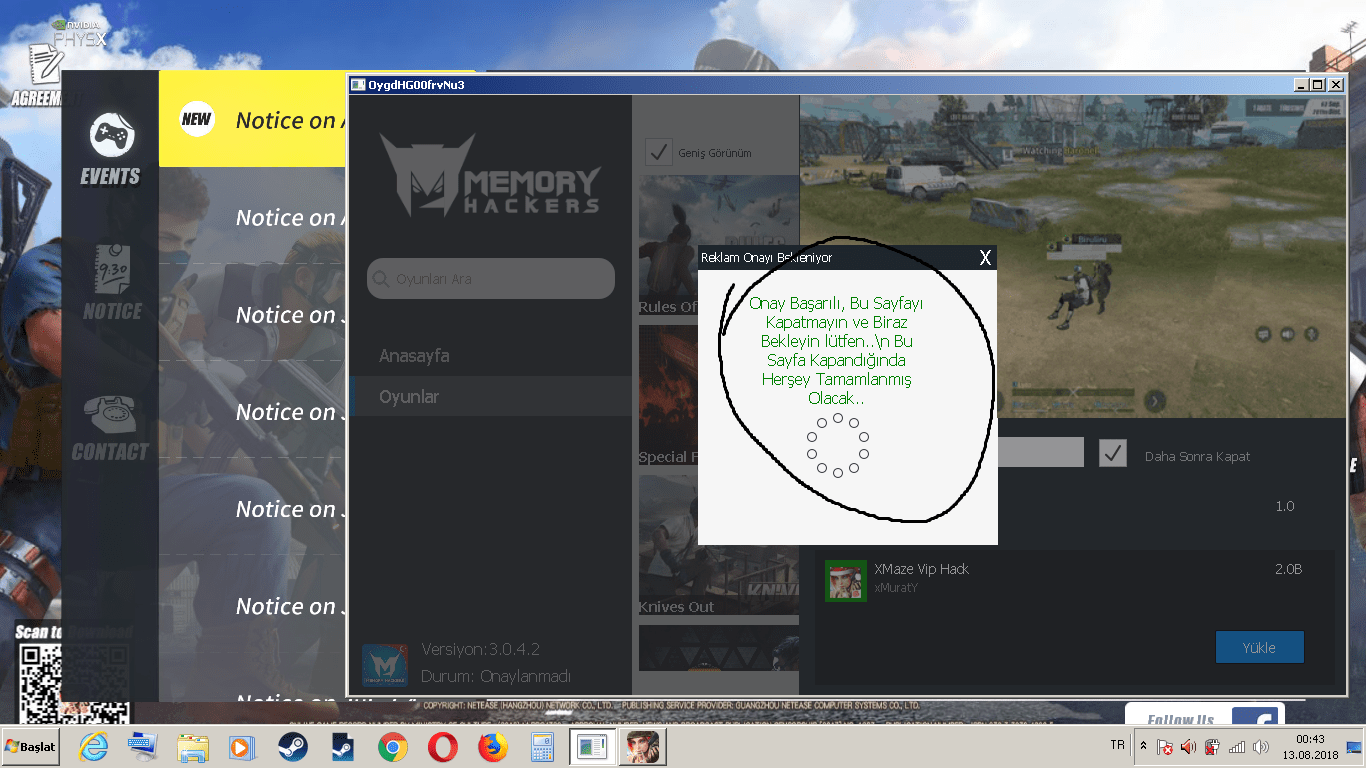Click the QR code in launcher
1366x768 pixels.
[x=74, y=684]
